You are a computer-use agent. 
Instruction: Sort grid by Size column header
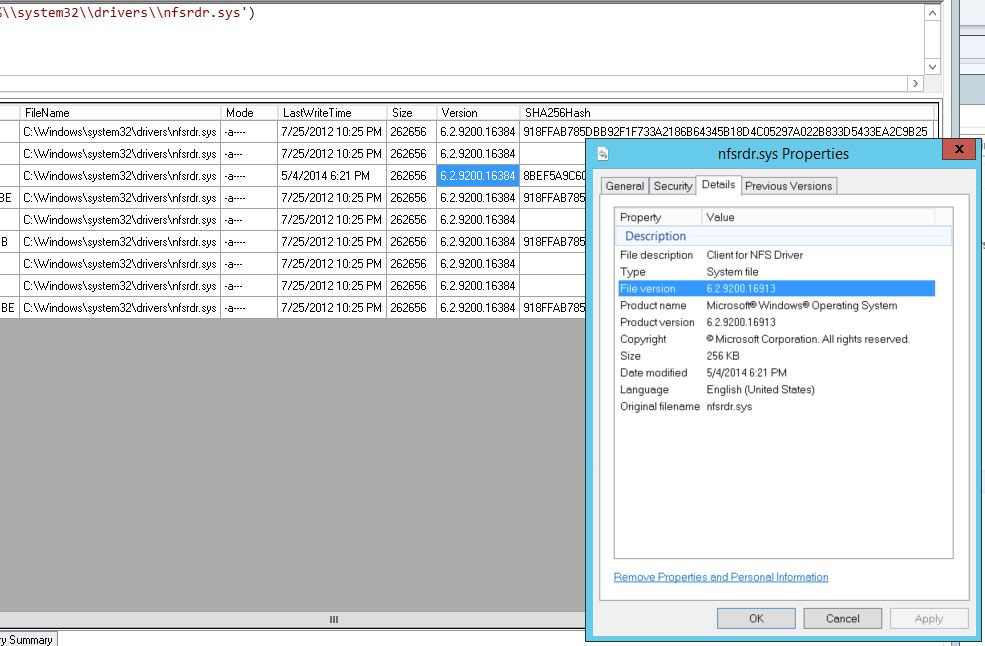pos(411,112)
